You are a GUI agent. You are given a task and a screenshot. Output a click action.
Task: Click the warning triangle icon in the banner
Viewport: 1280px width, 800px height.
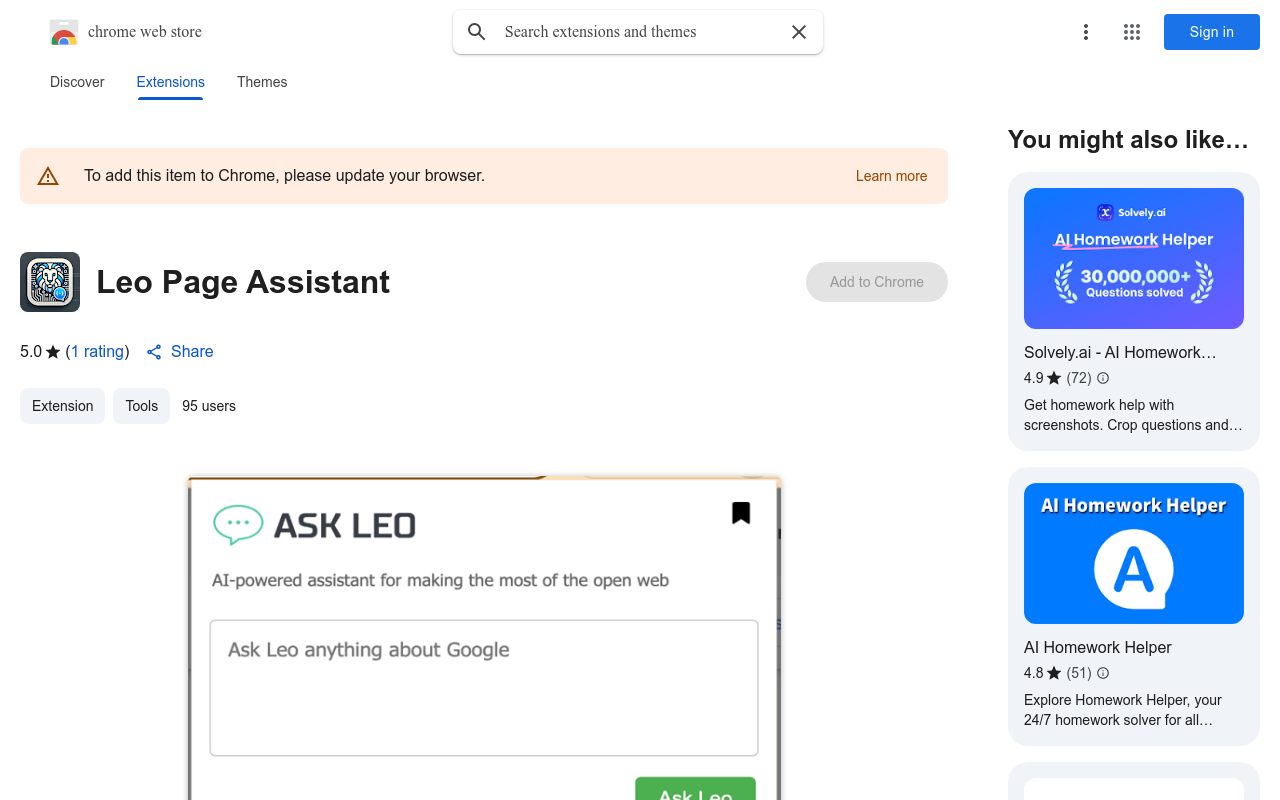pos(47,175)
